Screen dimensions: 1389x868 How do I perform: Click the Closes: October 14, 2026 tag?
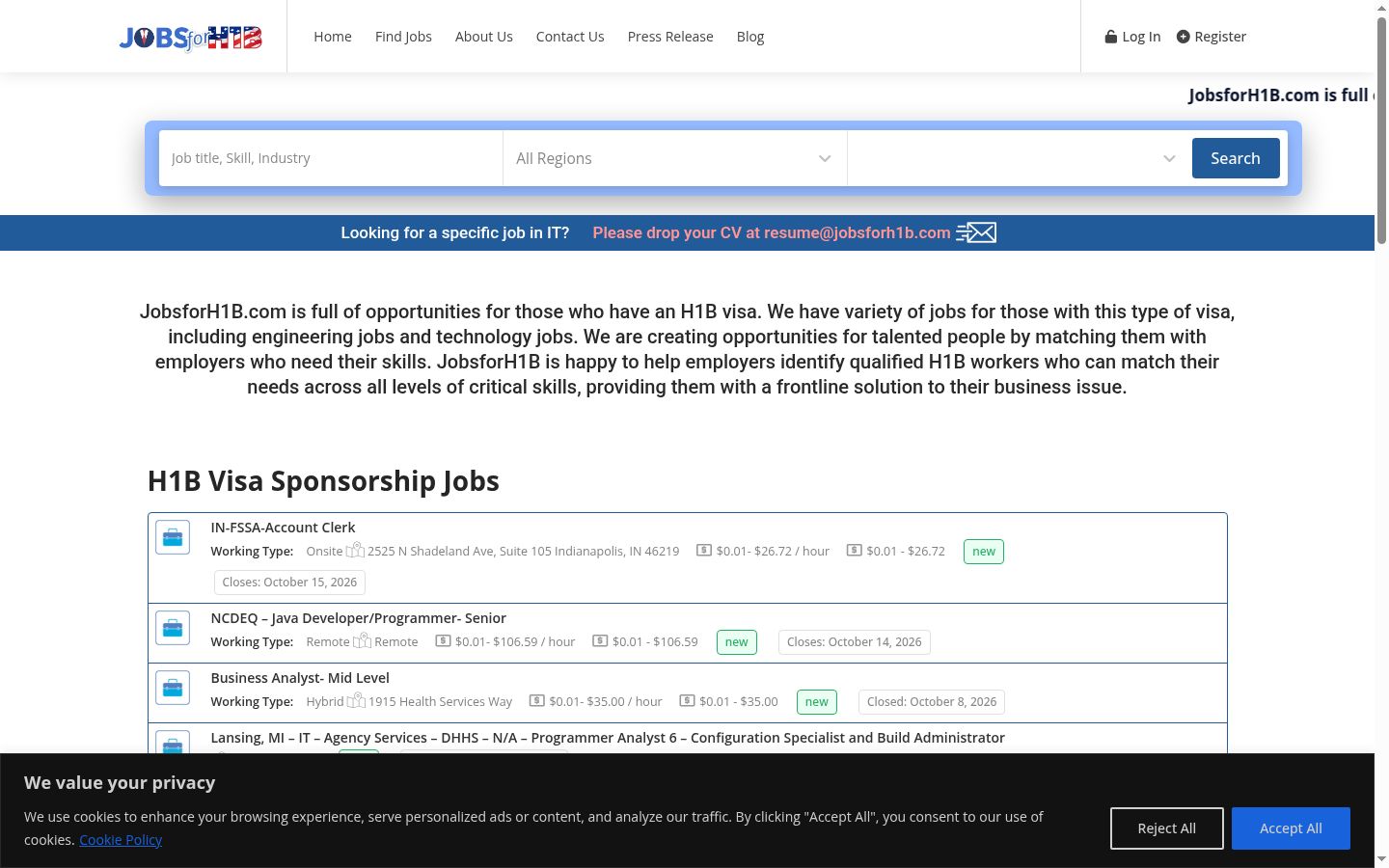pos(855,642)
